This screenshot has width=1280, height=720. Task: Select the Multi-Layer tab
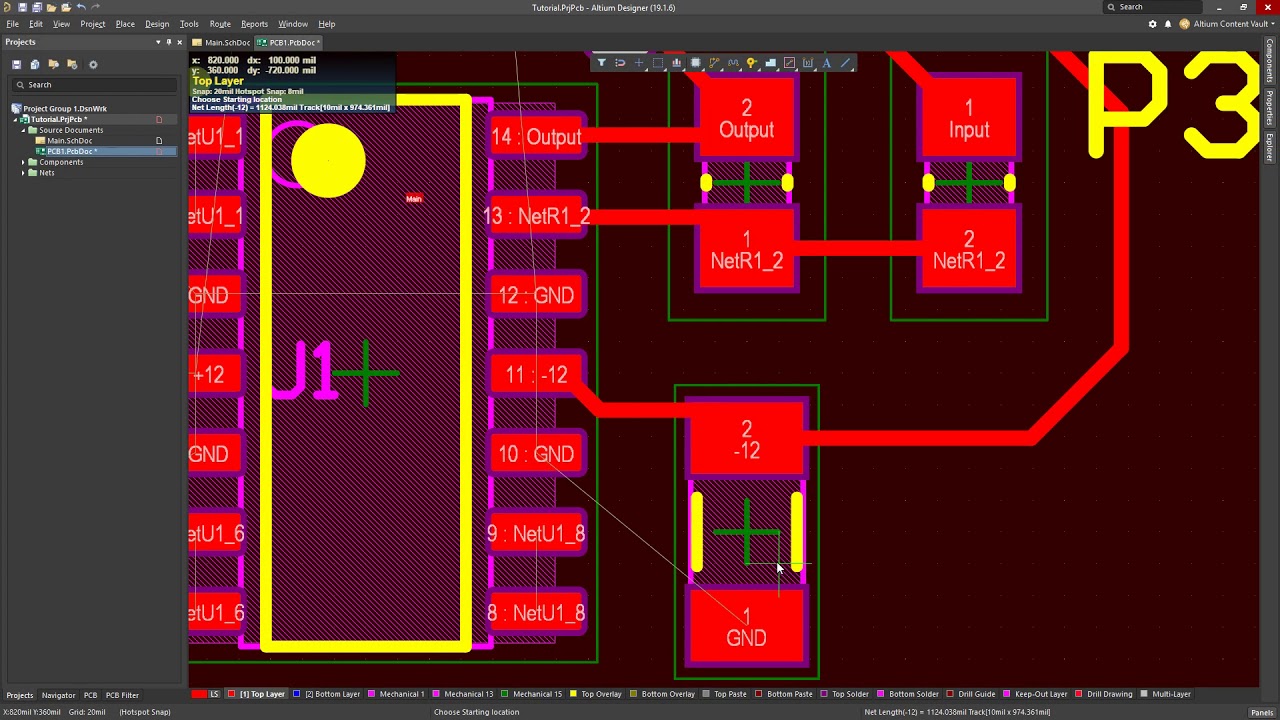click(1165, 694)
